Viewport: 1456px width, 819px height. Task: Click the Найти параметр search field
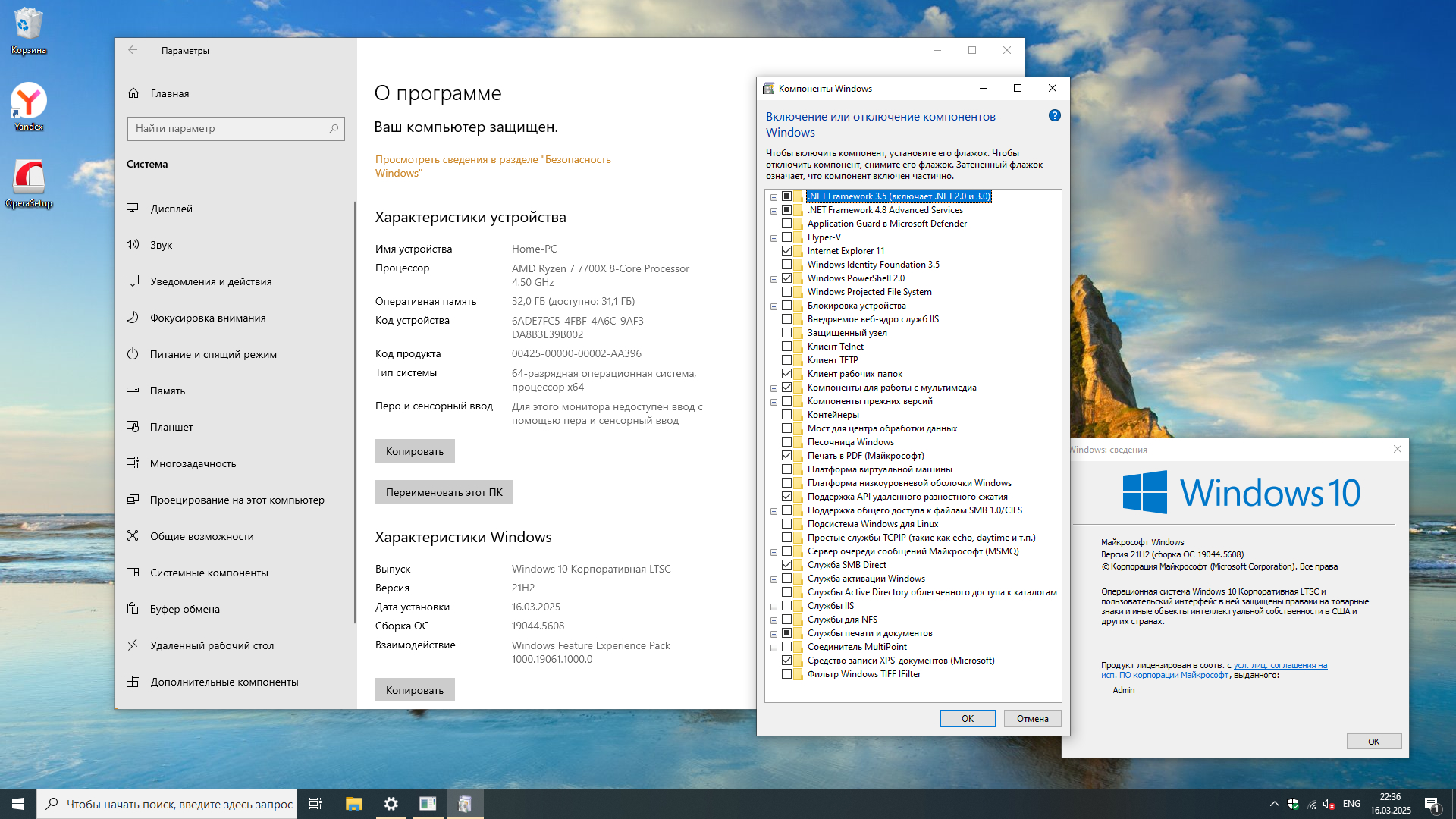(227, 129)
